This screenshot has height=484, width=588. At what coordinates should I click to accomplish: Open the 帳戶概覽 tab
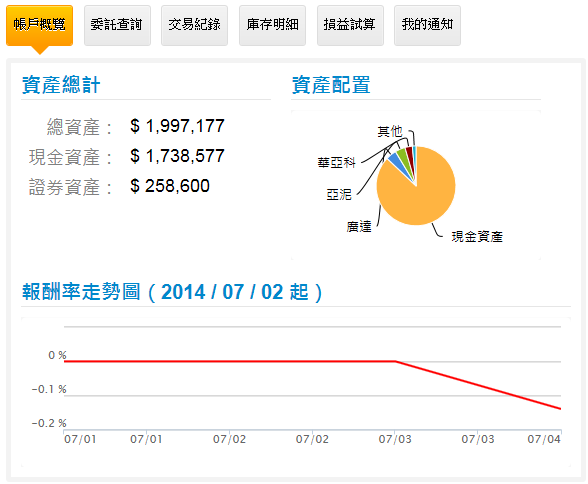[x=39, y=25]
